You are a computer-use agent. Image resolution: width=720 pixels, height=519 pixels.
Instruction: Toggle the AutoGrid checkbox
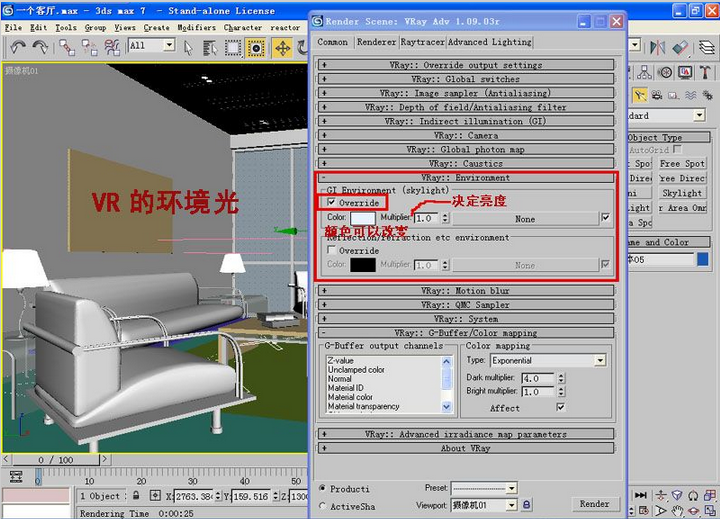[677, 149]
